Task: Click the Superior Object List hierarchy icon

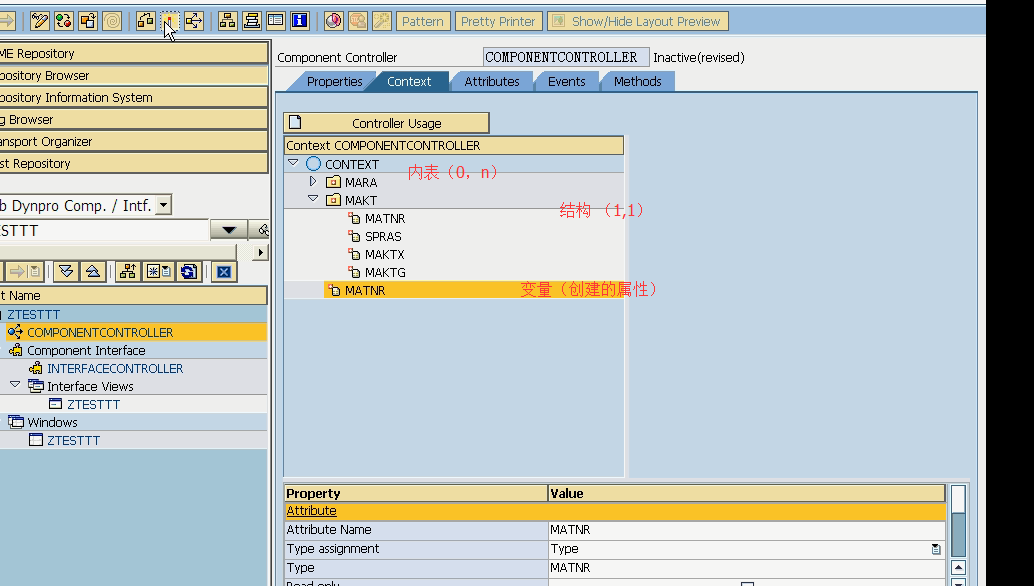Action: tap(128, 272)
